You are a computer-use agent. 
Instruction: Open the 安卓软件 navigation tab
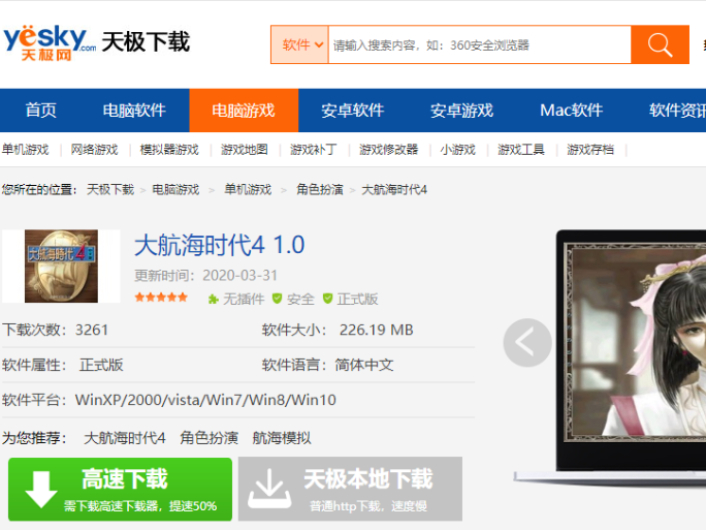click(353, 110)
